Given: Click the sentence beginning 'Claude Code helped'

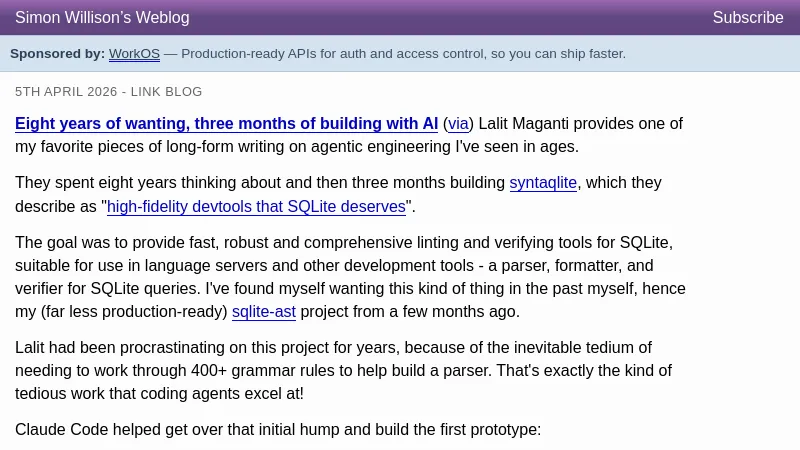Looking at the screenshot, I should pyautogui.click(x=278, y=430).
